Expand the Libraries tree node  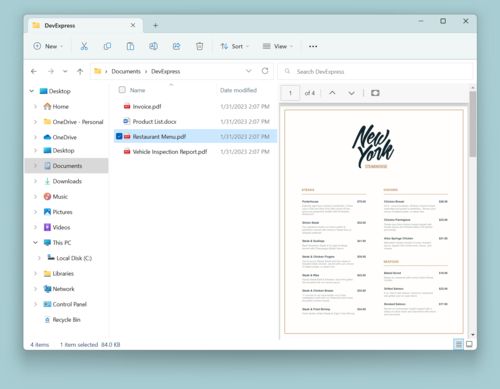point(35,273)
